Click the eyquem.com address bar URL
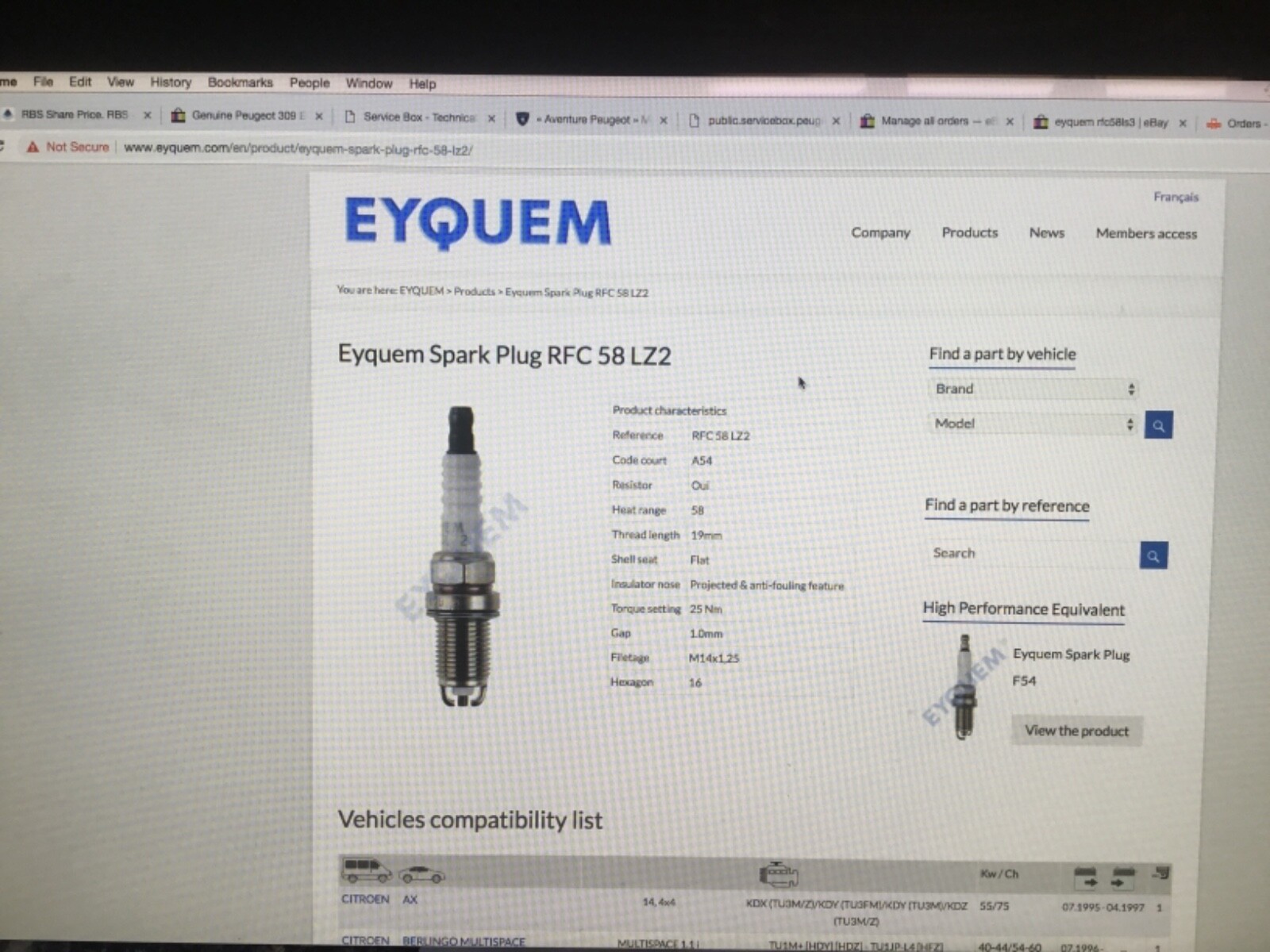This screenshot has width=1270, height=952. pos(298,148)
